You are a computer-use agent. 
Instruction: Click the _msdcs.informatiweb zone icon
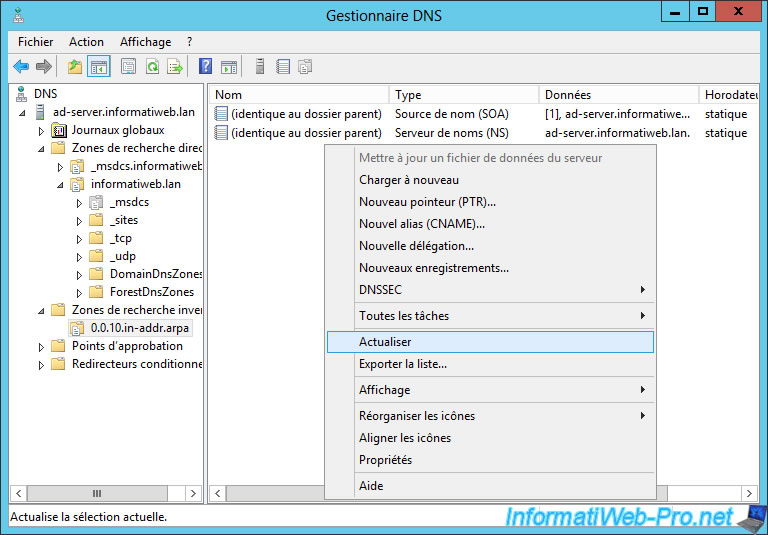coord(77,167)
